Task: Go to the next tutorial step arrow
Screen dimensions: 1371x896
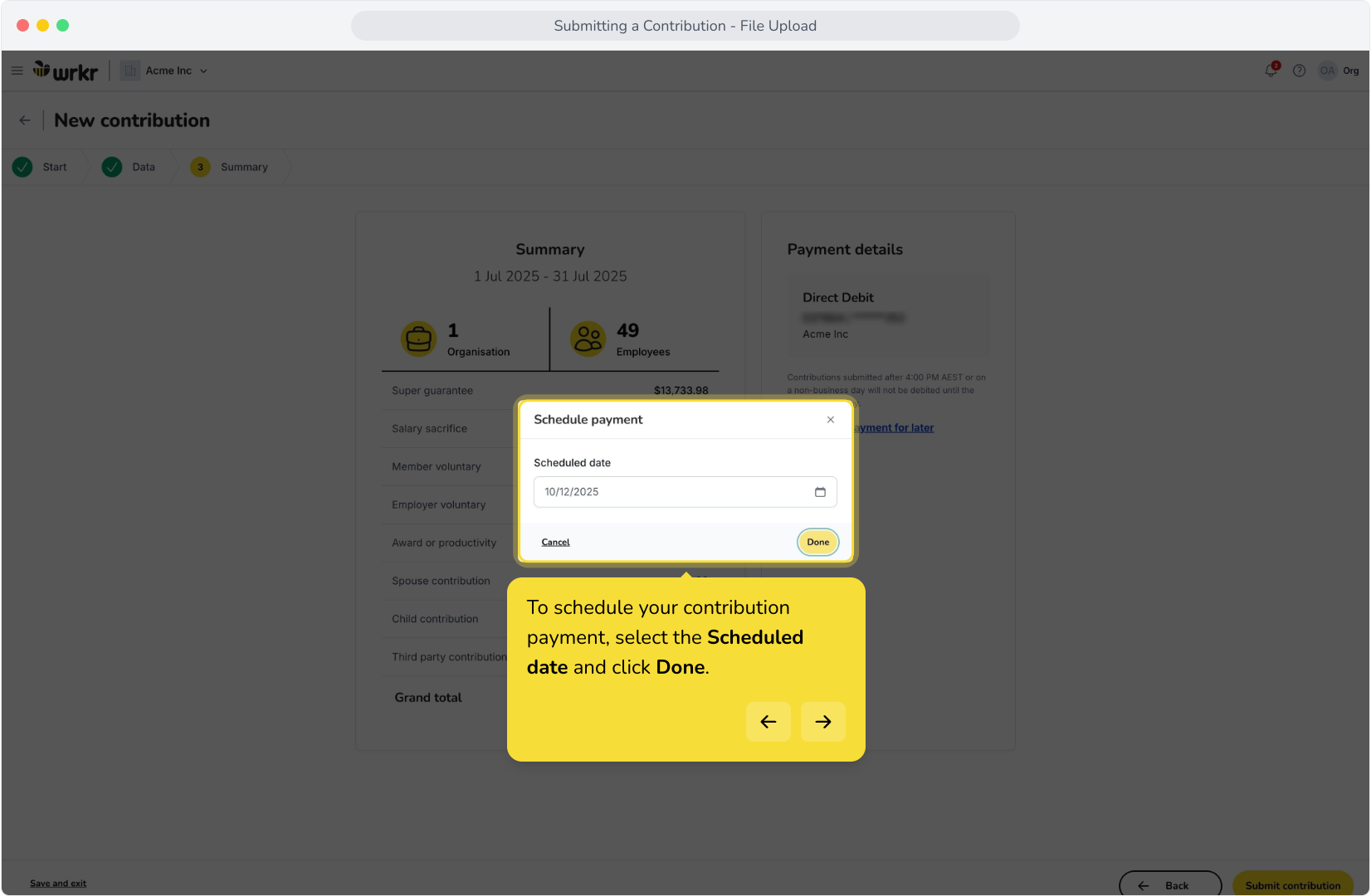Action: (823, 722)
